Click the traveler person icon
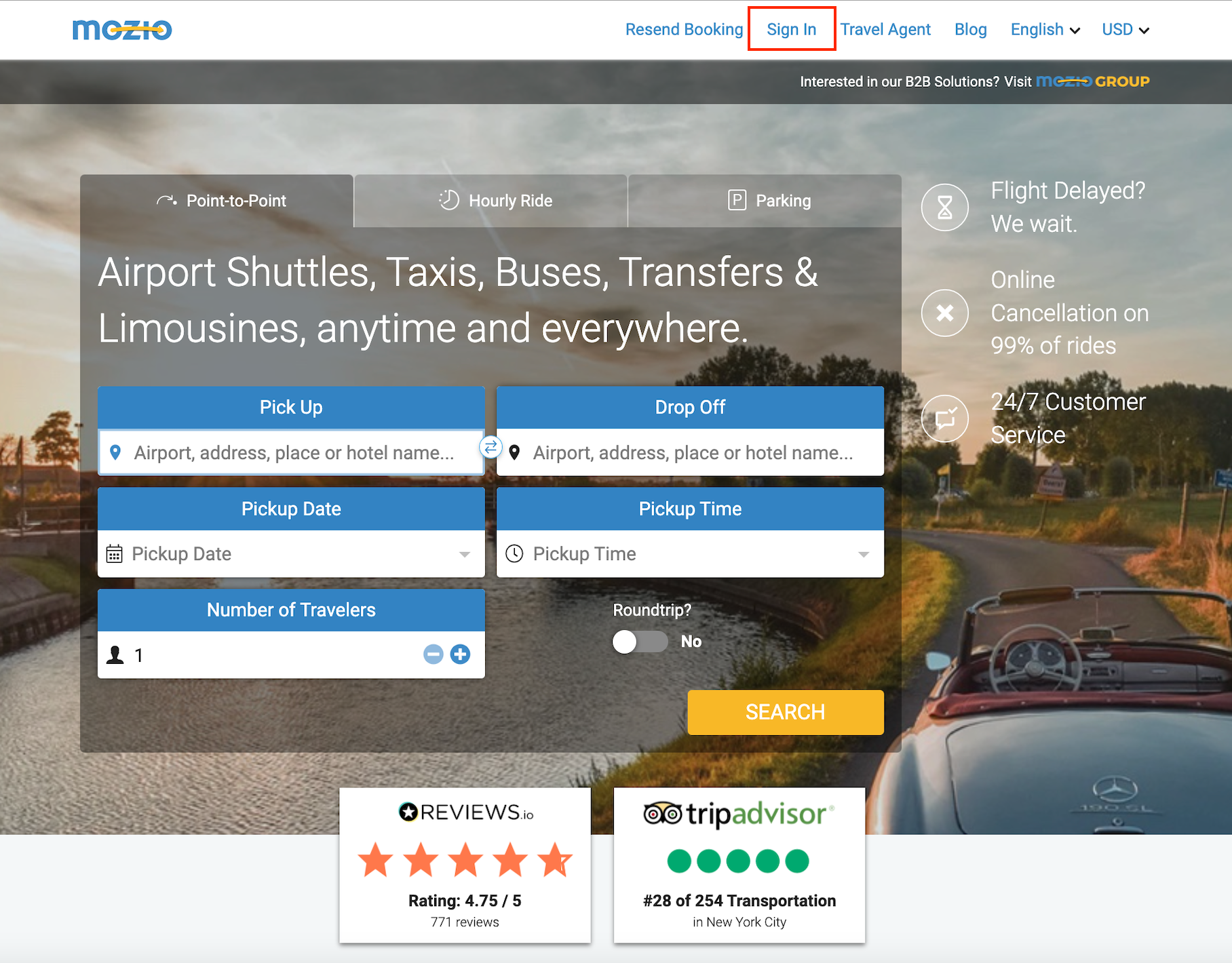Image resolution: width=1232 pixels, height=963 pixels. click(115, 655)
